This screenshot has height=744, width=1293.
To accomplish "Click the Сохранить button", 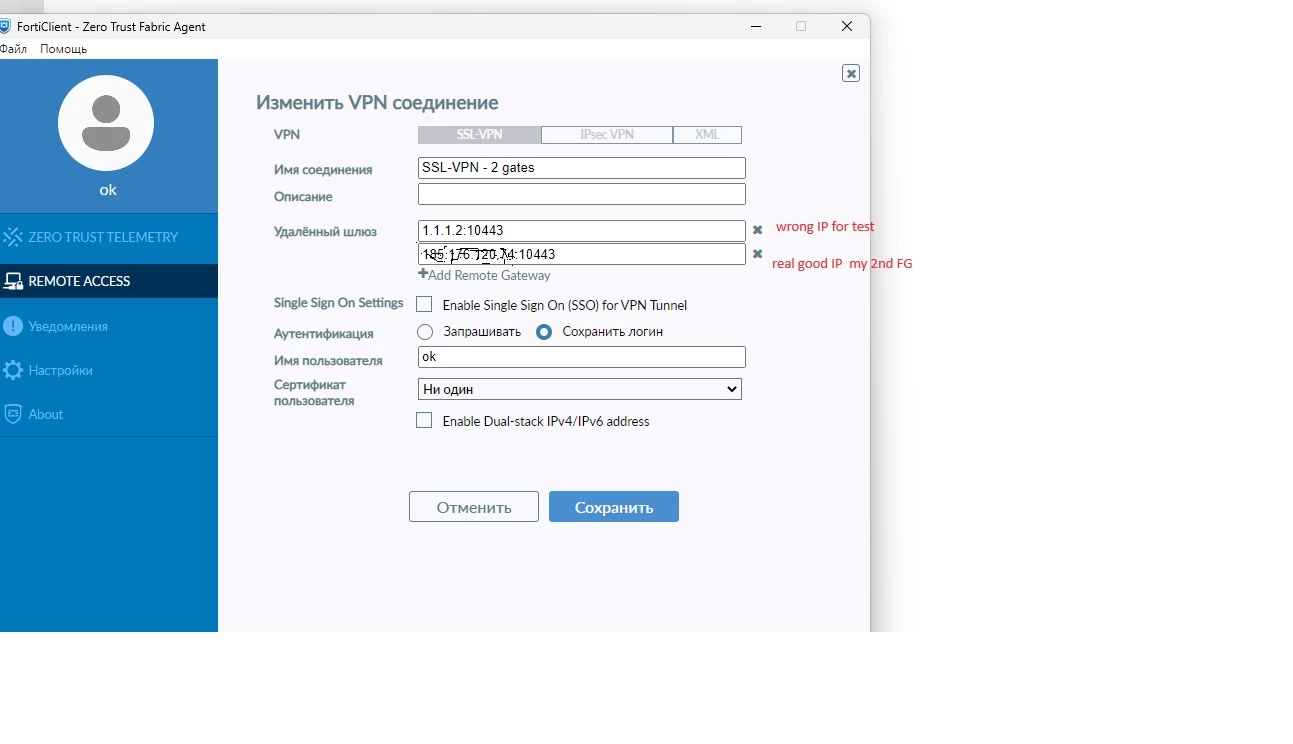I will click(614, 507).
